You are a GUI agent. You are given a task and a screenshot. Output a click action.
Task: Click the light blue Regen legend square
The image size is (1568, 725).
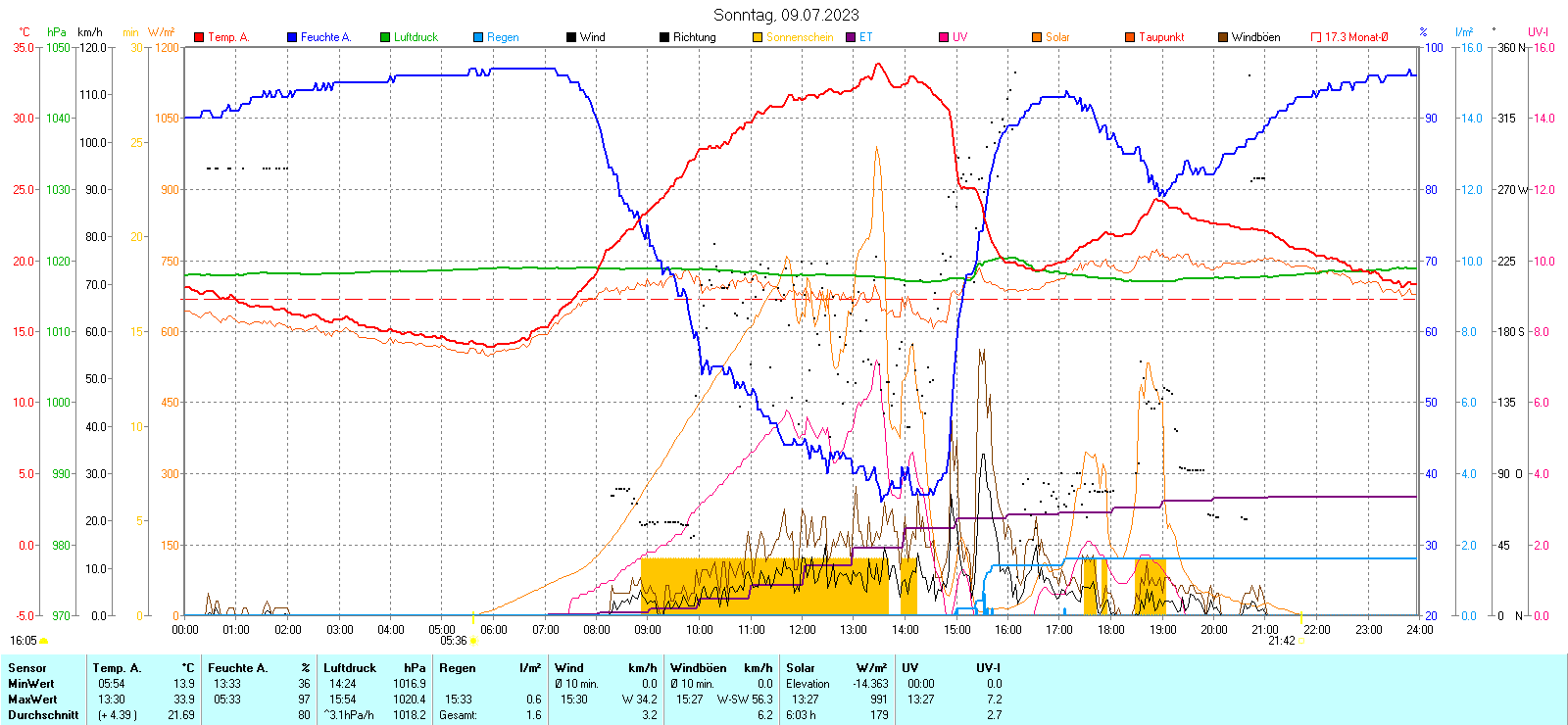click(478, 37)
